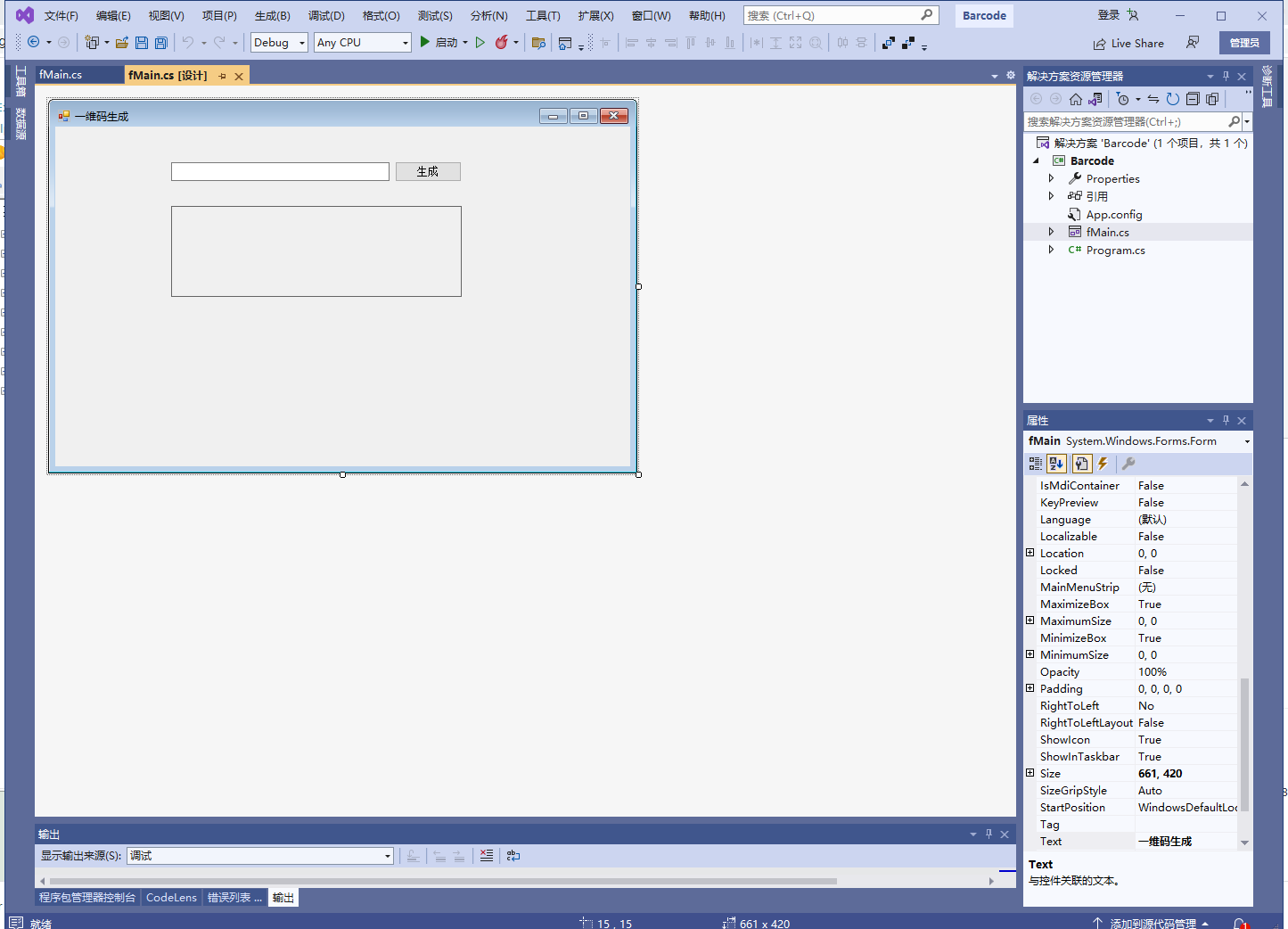The width and height of the screenshot is (1288, 929).
Task: Click the Live Share button
Action: click(x=1128, y=44)
